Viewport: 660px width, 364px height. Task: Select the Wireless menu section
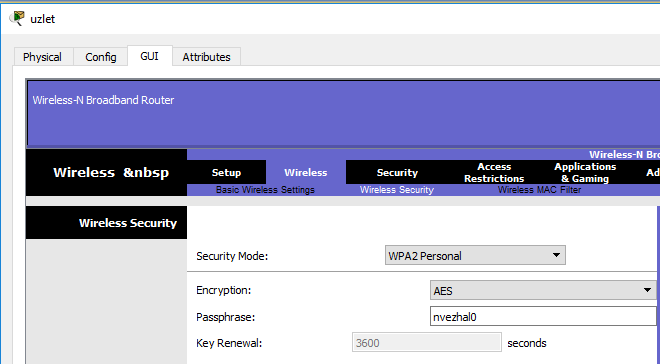pyautogui.click(x=306, y=173)
